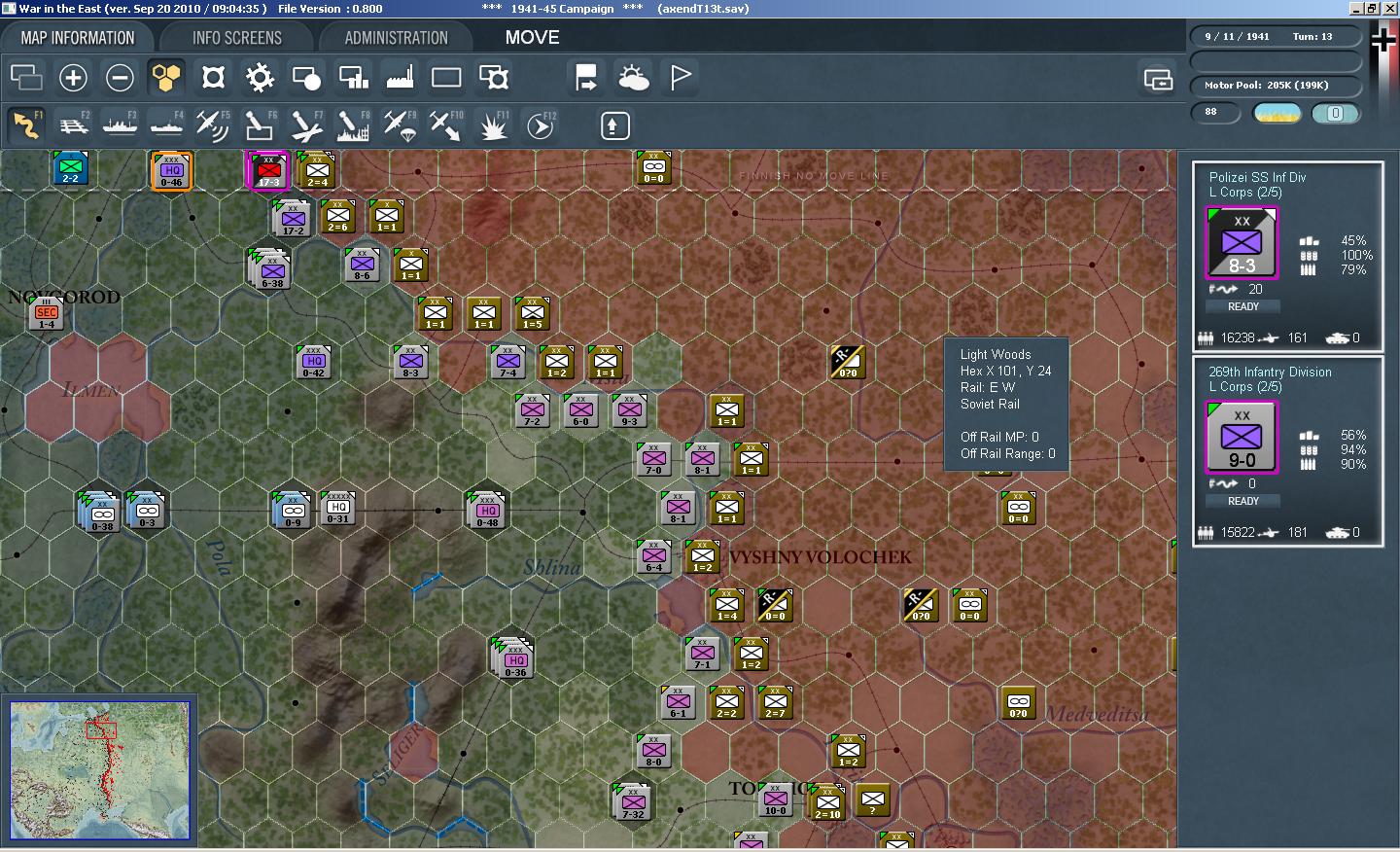The height and width of the screenshot is (852, 1400).
Task: Open the INFO SCREENS tab
Action: click(x=236, y=38)
